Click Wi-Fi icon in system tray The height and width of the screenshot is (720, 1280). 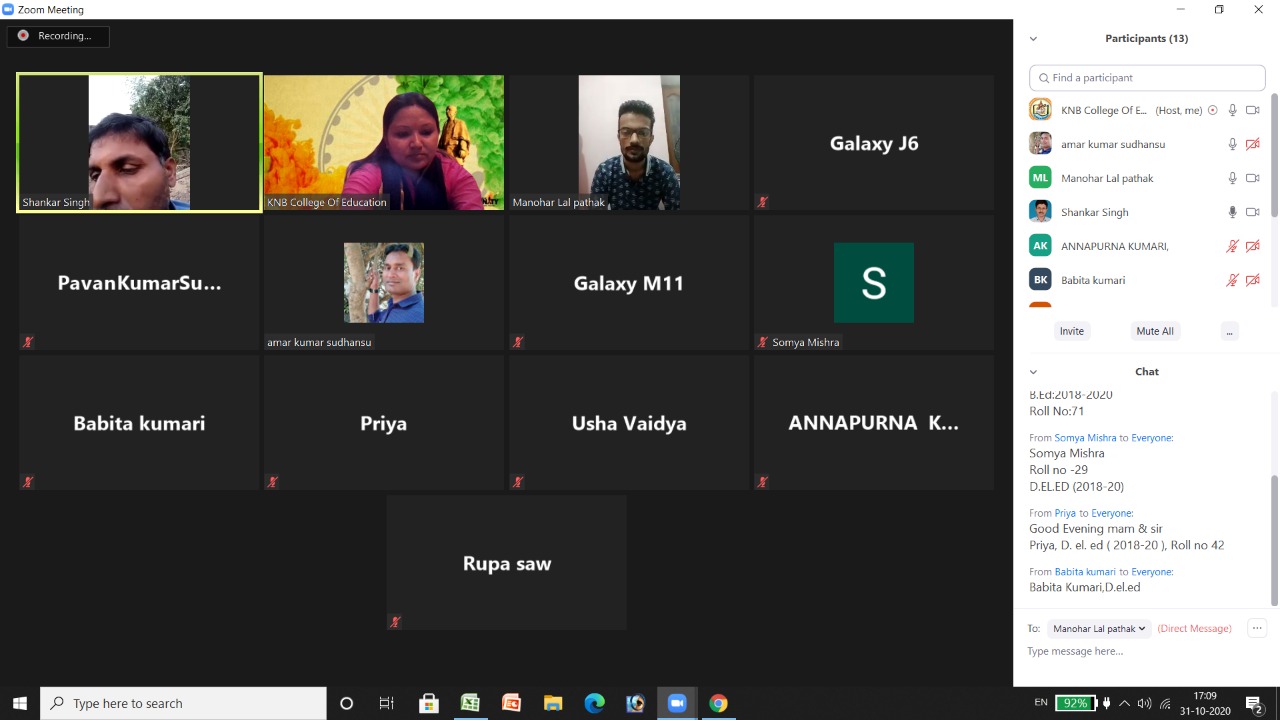click(x=1165, y=704)
